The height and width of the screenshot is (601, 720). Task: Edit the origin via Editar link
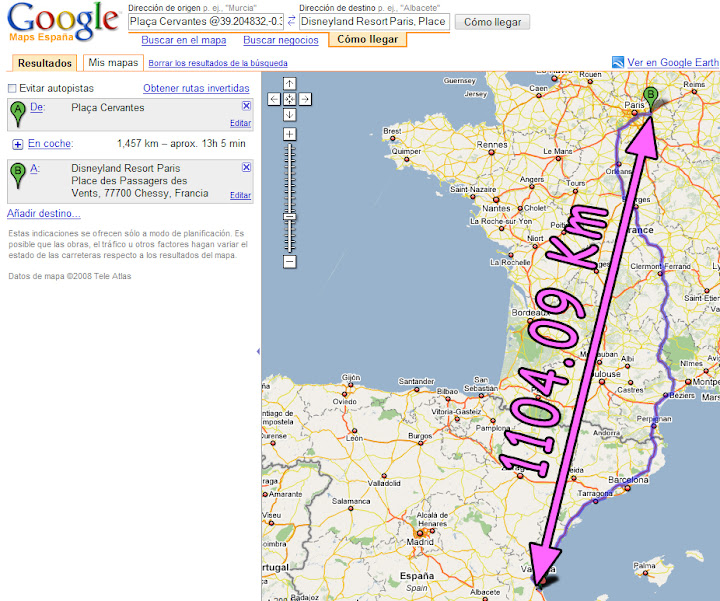click(x=241, y=123)
